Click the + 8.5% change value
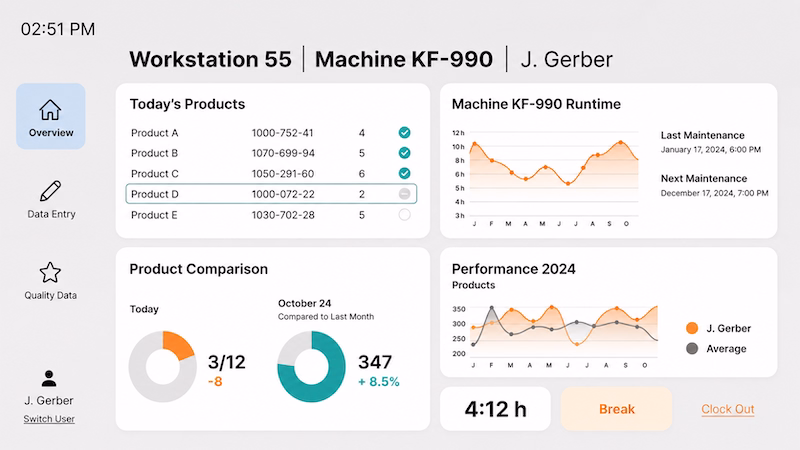The image size is (800, 450). 379,382
